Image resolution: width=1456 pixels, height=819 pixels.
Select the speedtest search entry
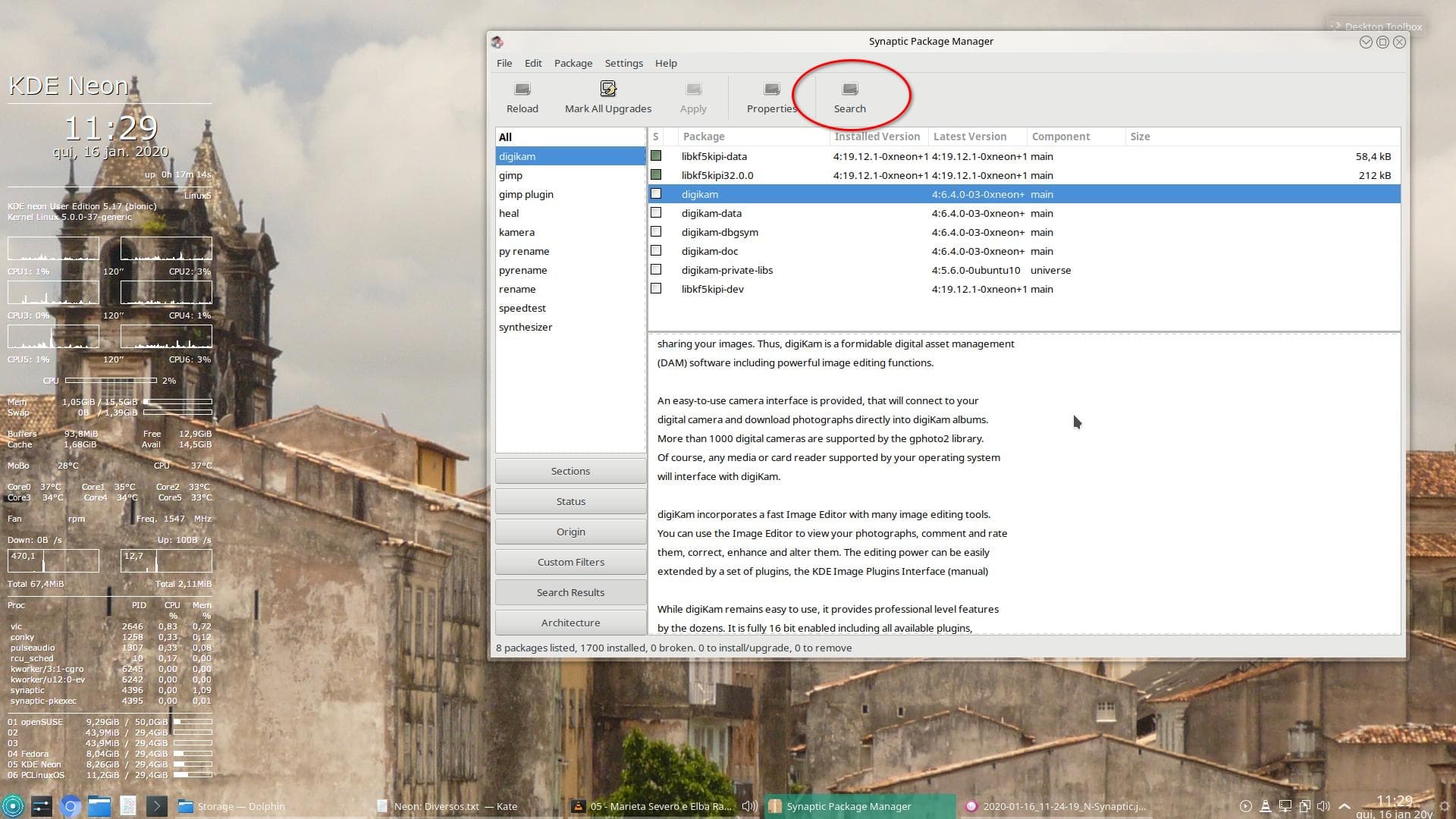(570, 308)
